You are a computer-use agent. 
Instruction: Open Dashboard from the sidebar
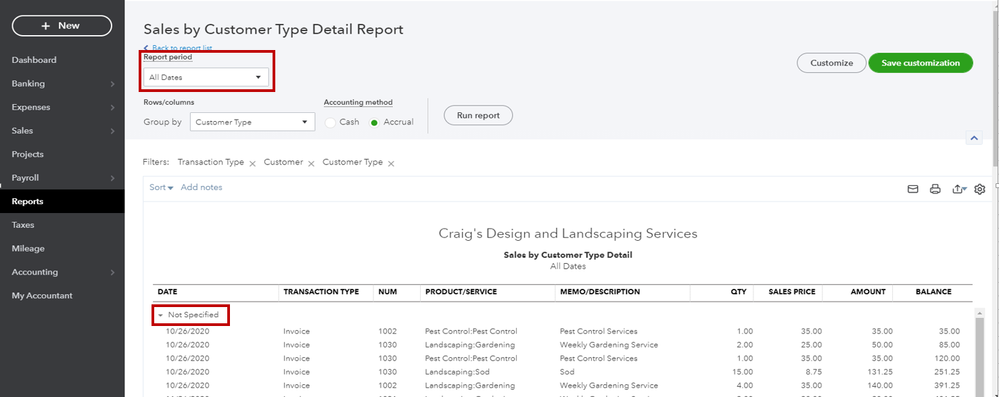coord(34,60)
